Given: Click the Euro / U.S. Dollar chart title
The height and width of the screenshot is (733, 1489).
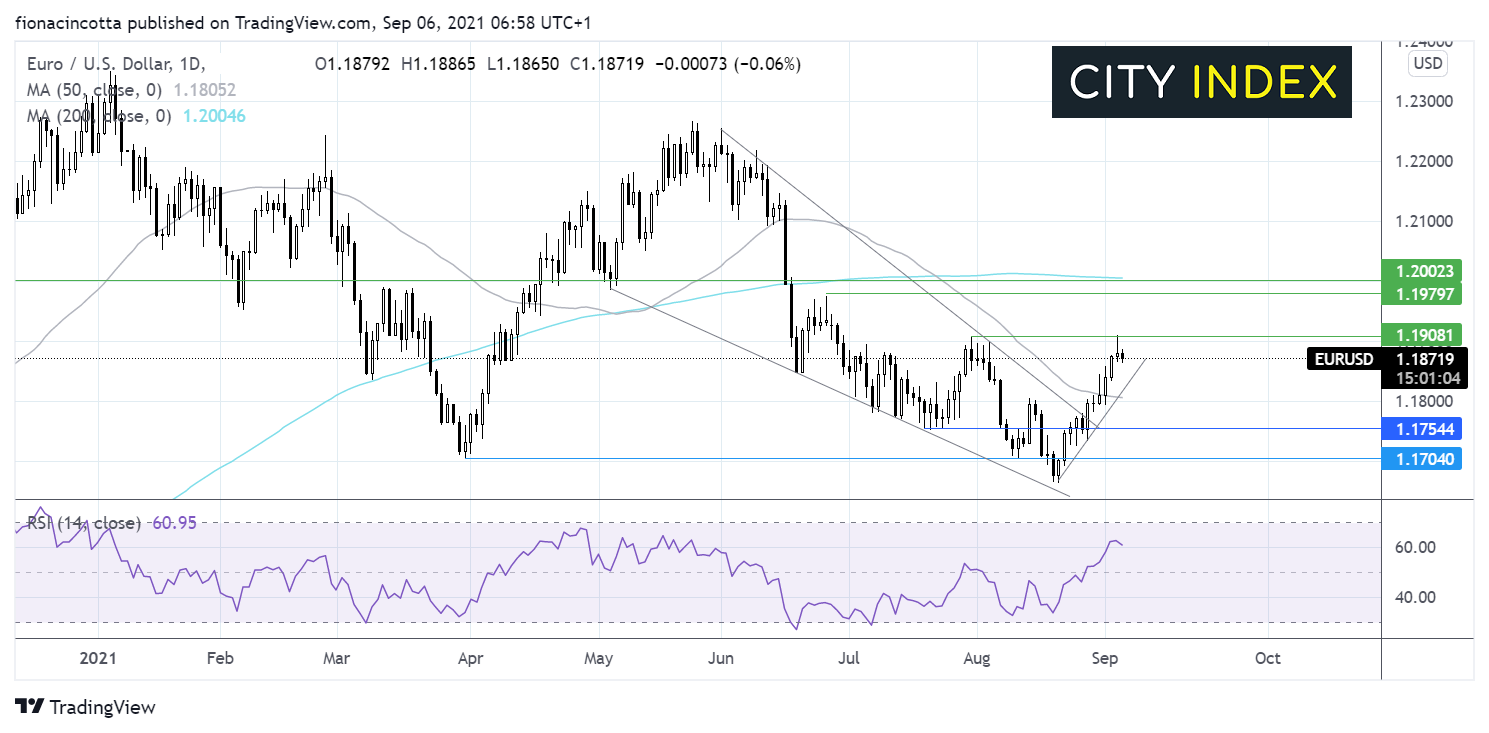Looking at the screenshot, I should pyautogui.click(x=98, y=64).
